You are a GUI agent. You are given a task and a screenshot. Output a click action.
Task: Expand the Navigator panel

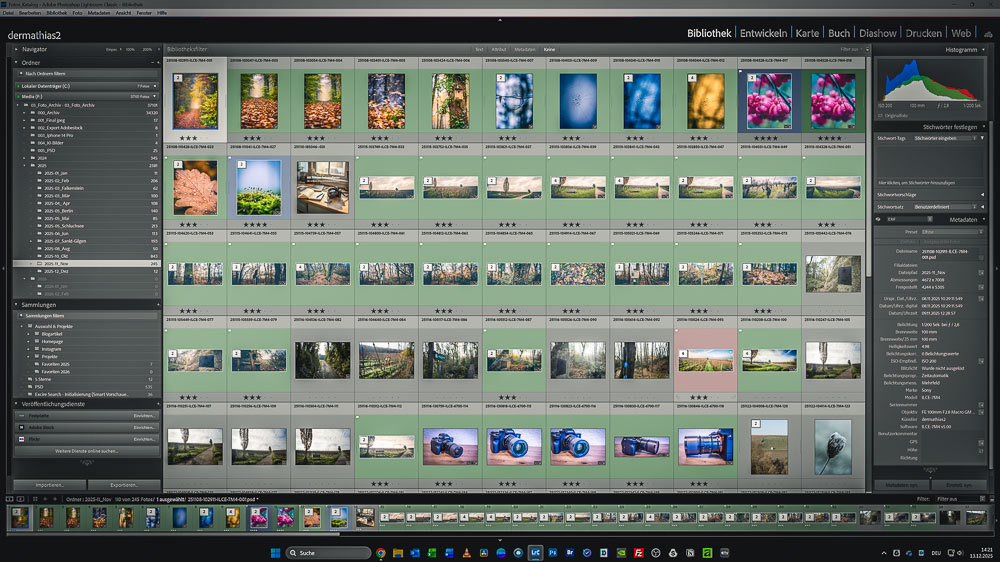[17, 49]
